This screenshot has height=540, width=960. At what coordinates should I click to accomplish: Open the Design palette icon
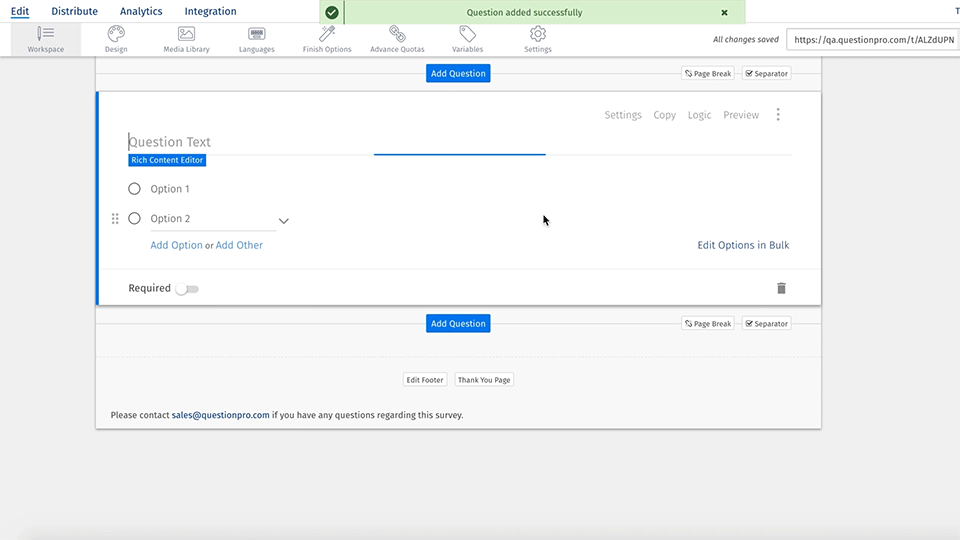point(116,34)
